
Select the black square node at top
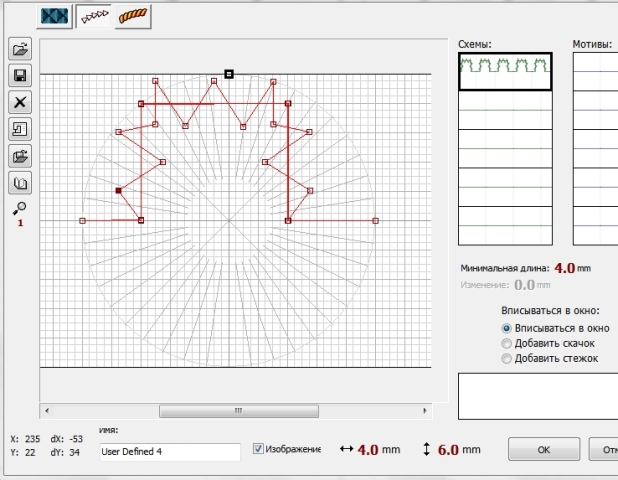(229, 74)
